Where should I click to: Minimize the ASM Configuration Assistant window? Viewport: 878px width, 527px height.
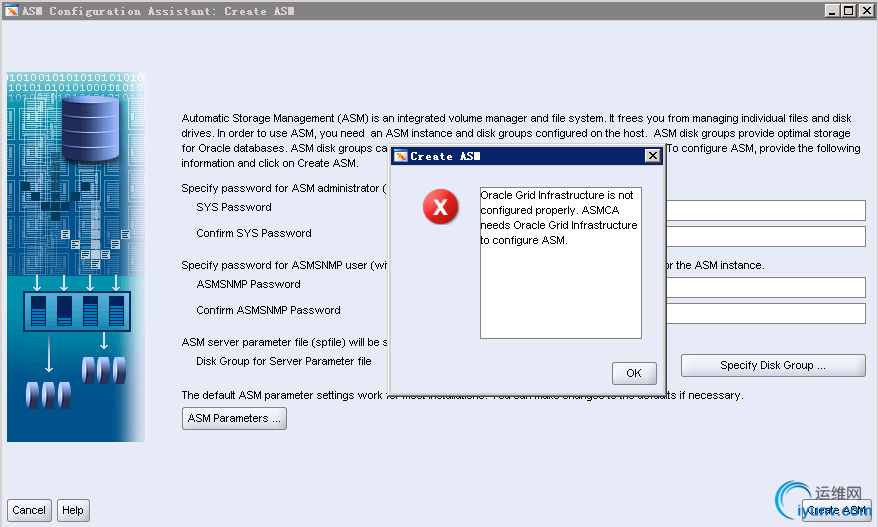pos(832,11)
